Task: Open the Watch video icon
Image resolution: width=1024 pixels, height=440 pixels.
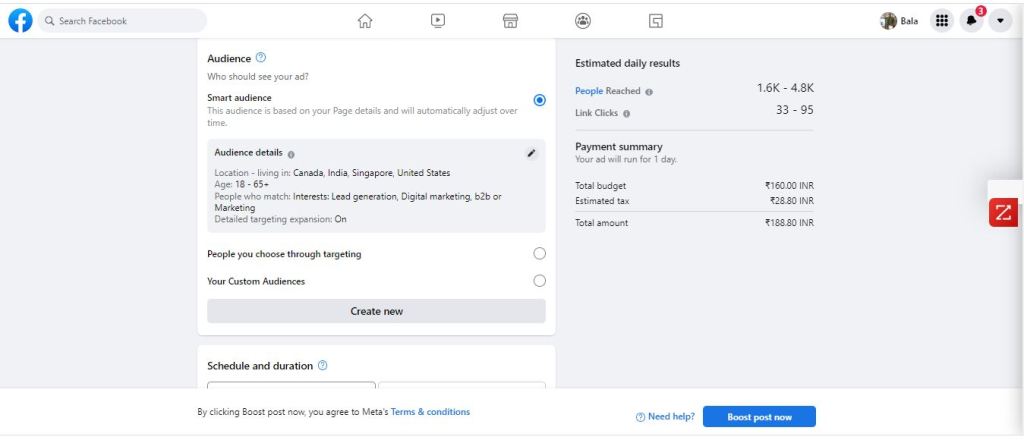Action: click(x=438, y=20)
